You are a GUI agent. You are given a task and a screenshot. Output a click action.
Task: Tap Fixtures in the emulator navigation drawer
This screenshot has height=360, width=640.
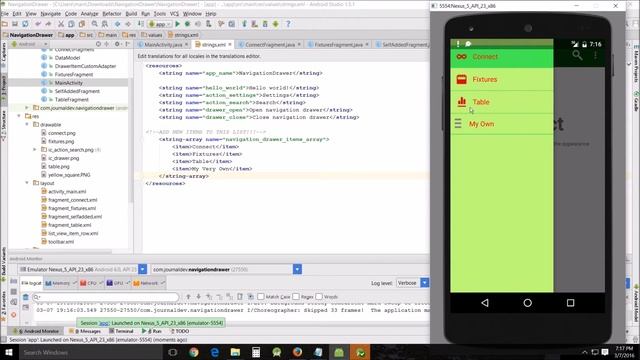(502, 79)
